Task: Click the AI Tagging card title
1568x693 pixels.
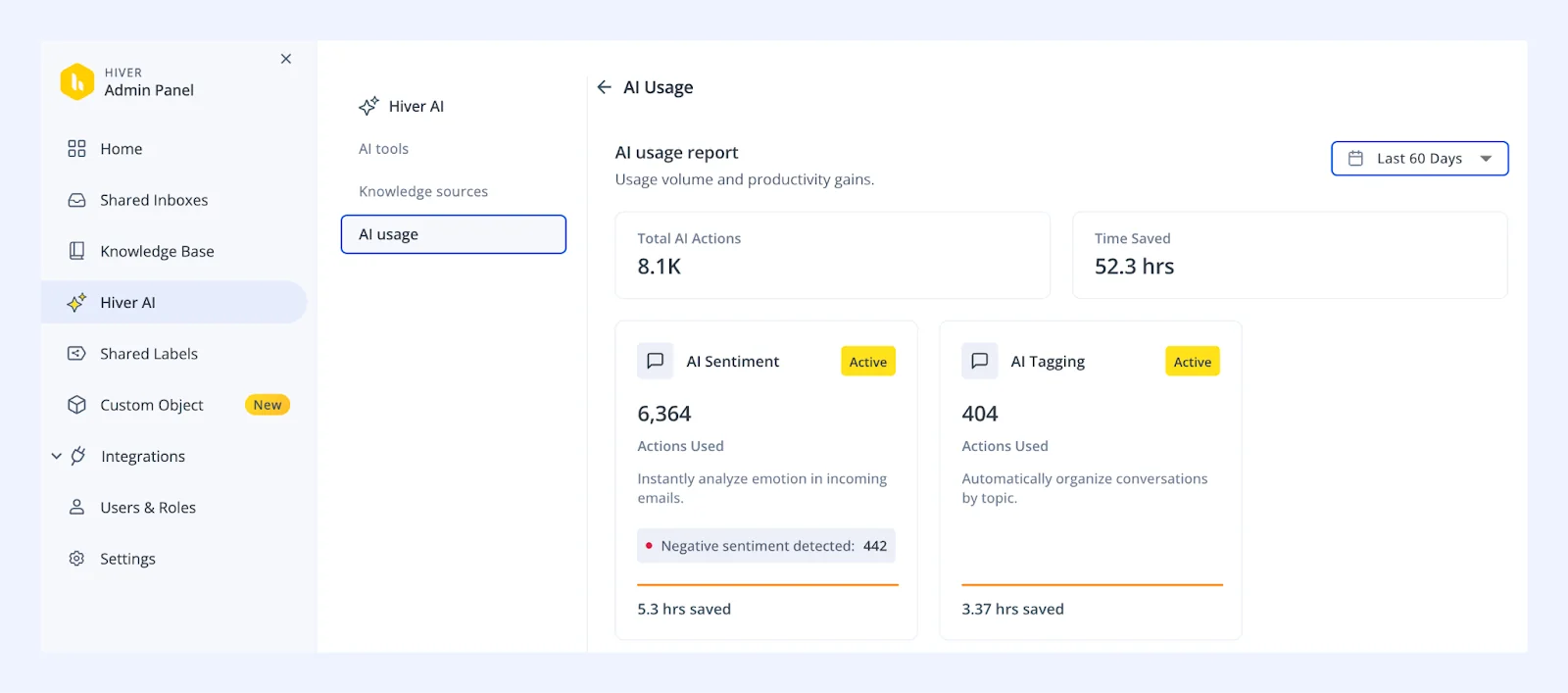Action: tap(1048, 362)
